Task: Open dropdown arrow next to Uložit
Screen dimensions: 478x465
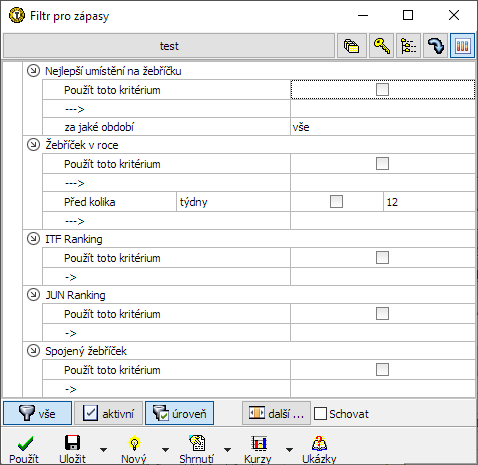Action: (x=104, y=450)
